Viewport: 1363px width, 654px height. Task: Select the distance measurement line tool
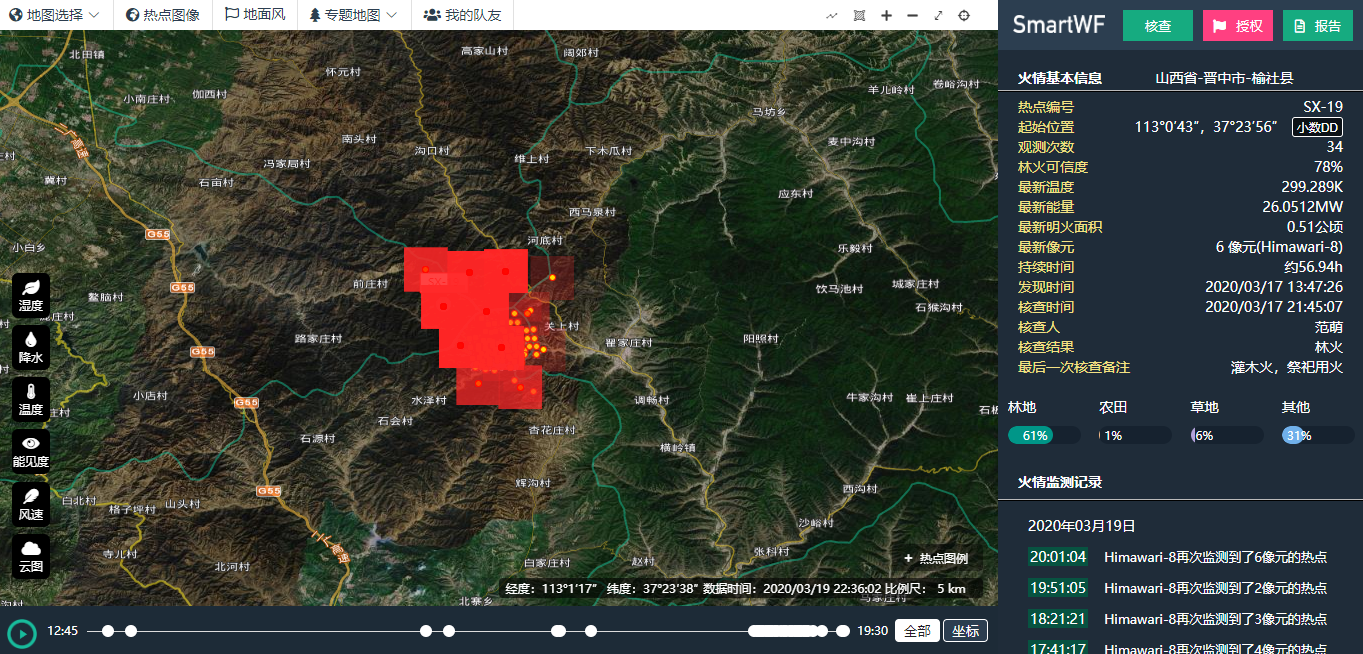[x=832, y=15]
